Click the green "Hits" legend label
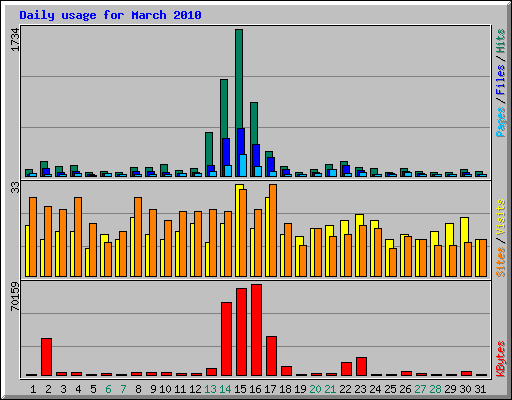The image size is (512, 400). tap(500, 41)
